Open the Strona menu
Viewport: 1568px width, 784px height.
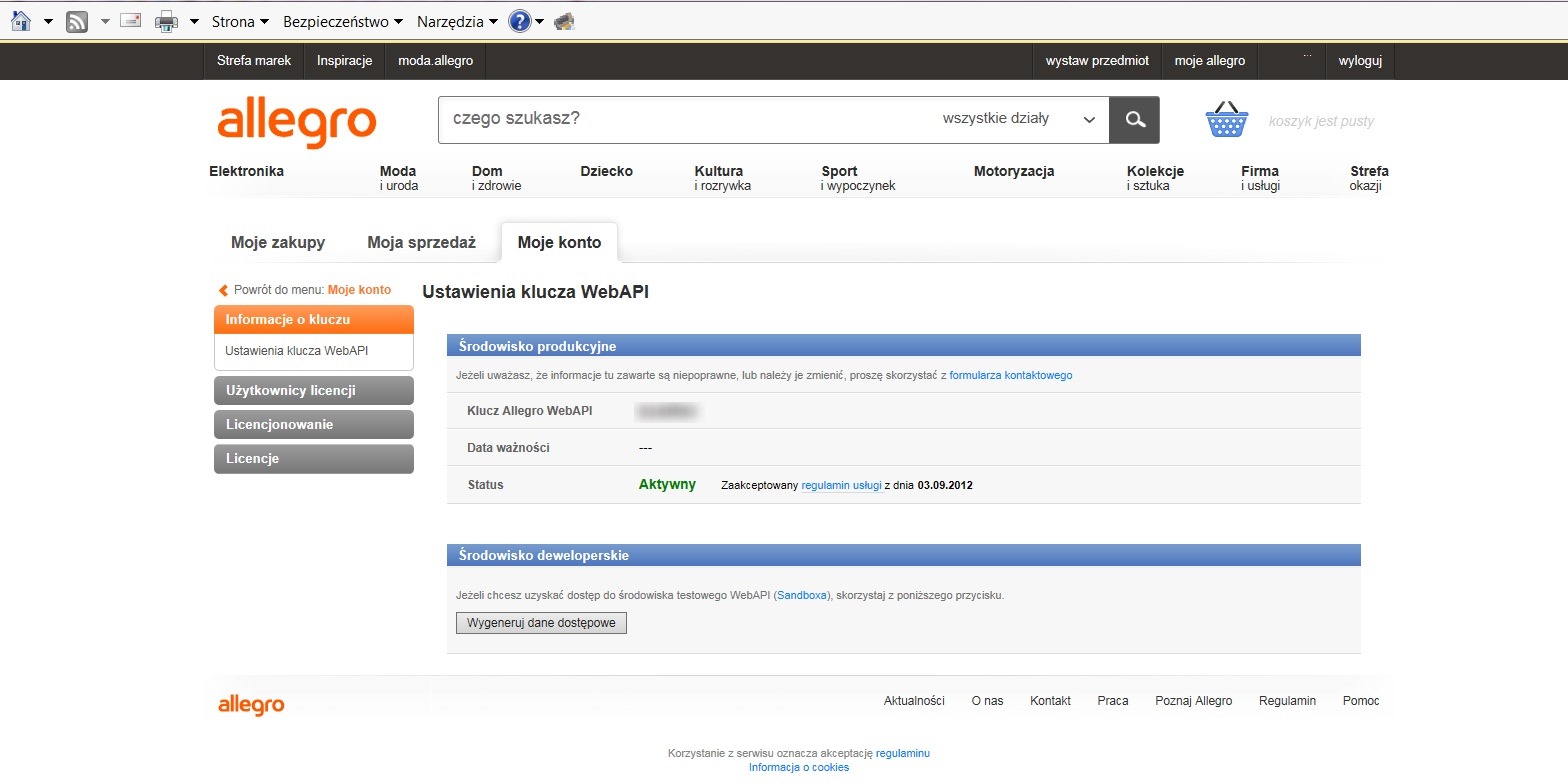(x=240, y=21)
